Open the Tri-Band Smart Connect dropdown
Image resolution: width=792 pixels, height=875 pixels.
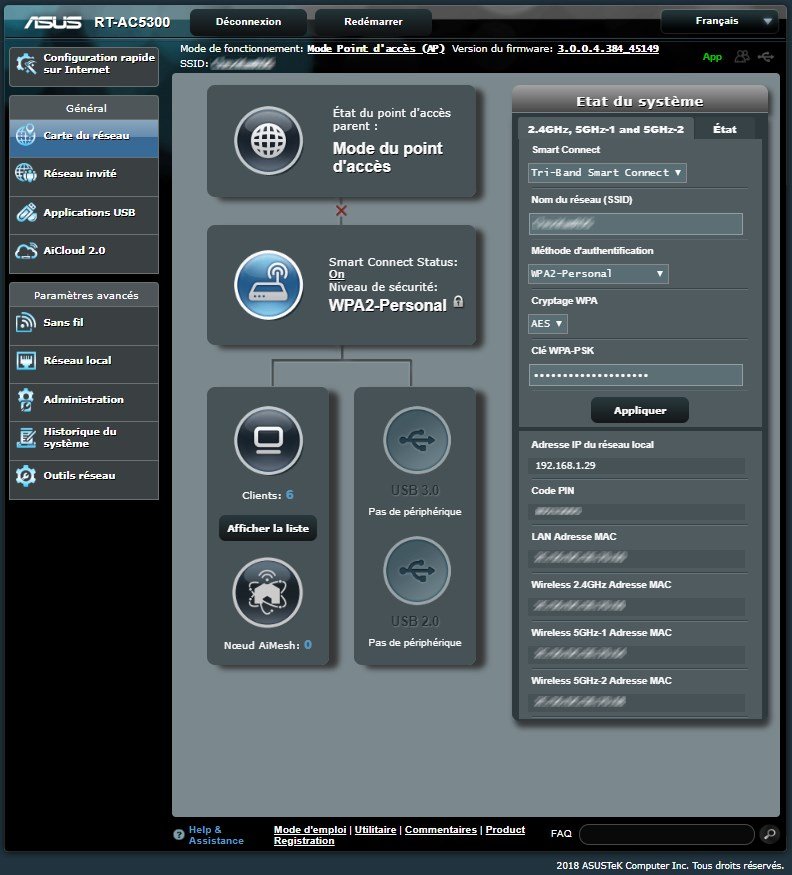pos(607,172)
